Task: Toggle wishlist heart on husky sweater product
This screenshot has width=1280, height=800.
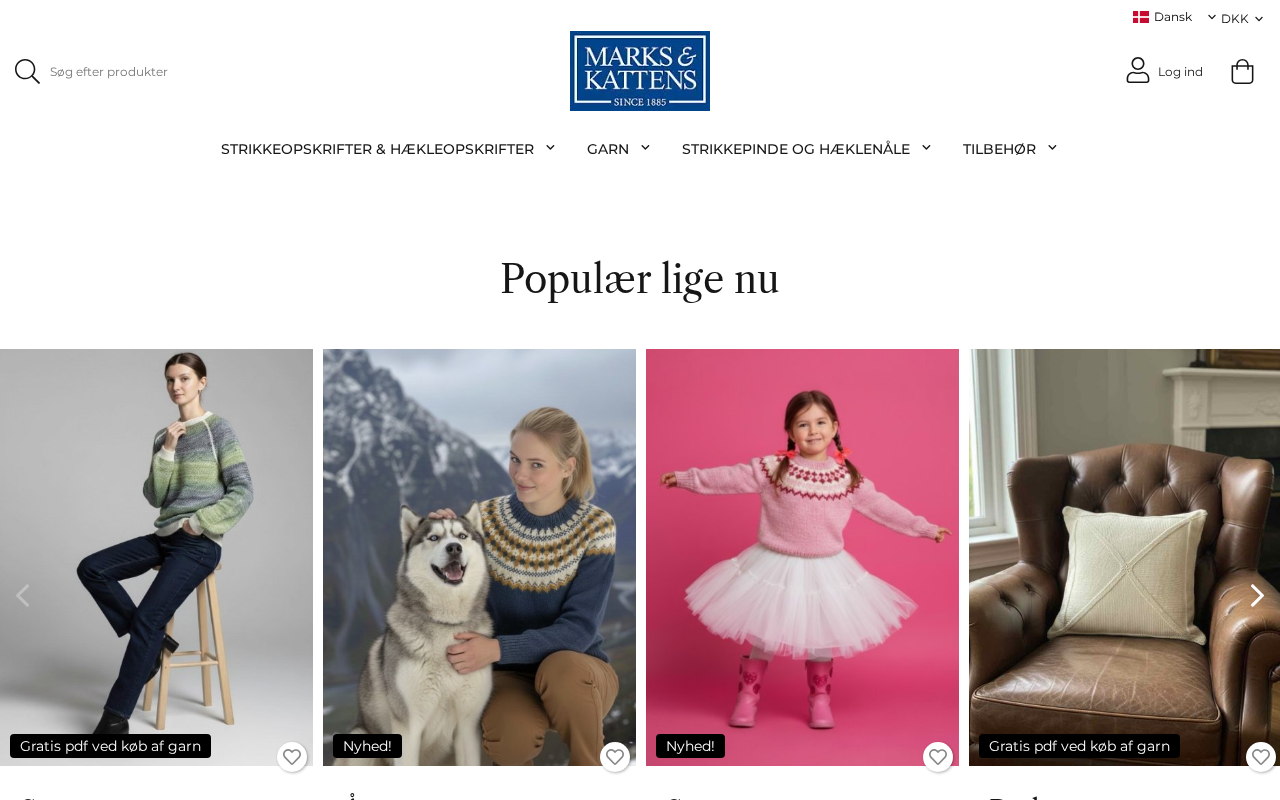Action: pos(615,757)
